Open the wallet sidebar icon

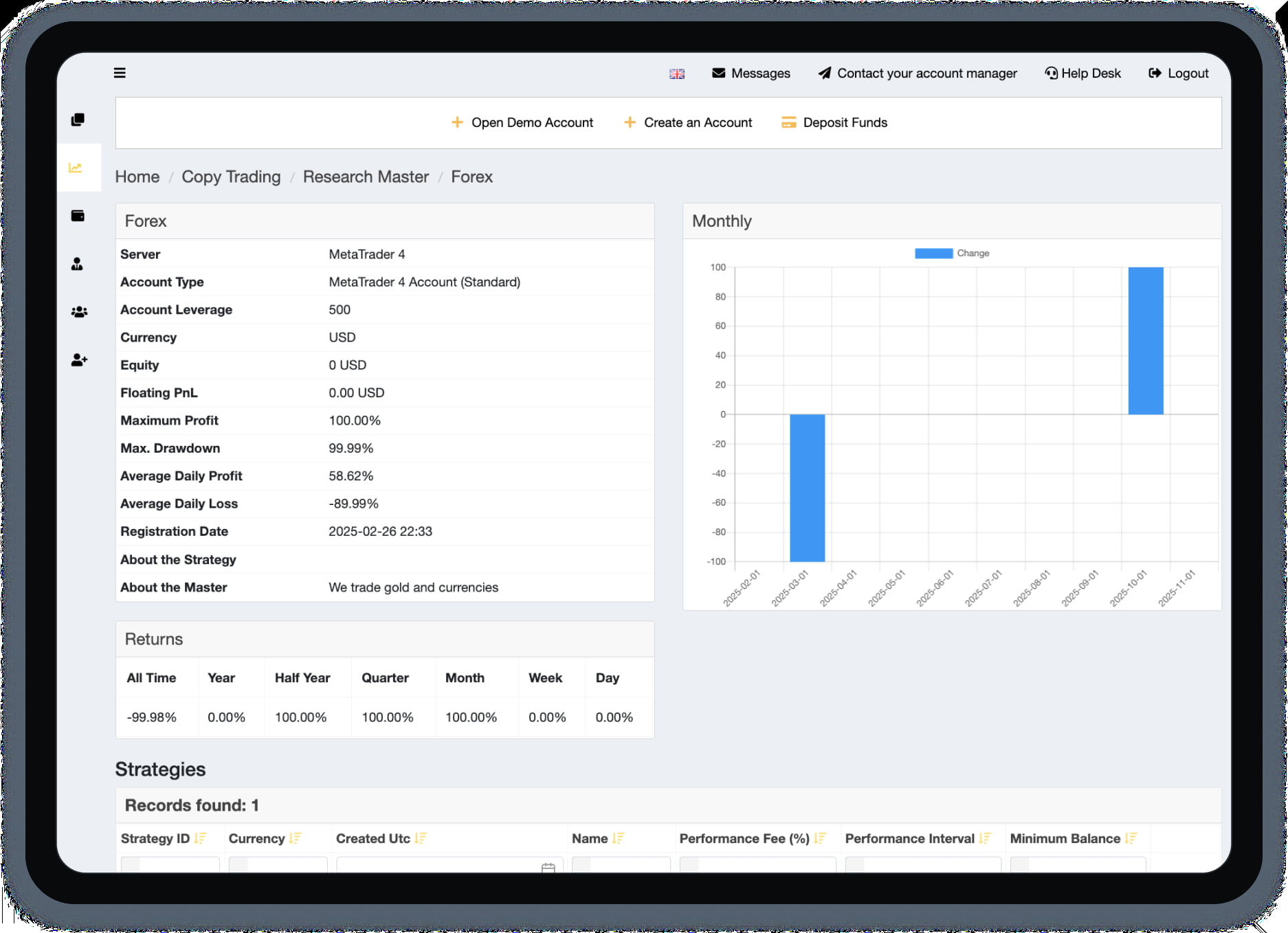(x=78, y=215)
